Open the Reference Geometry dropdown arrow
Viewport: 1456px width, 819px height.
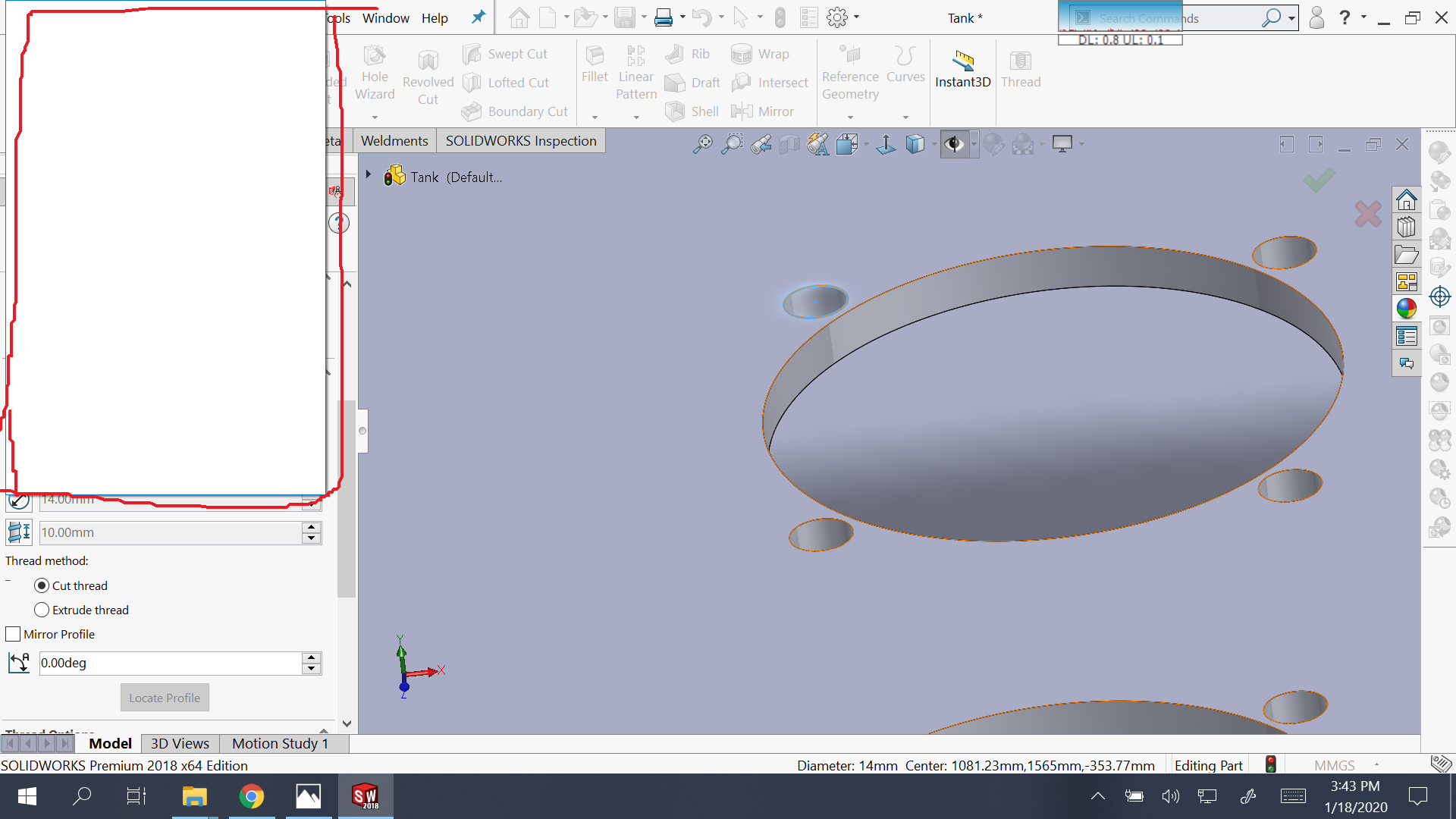click(850, 117)
